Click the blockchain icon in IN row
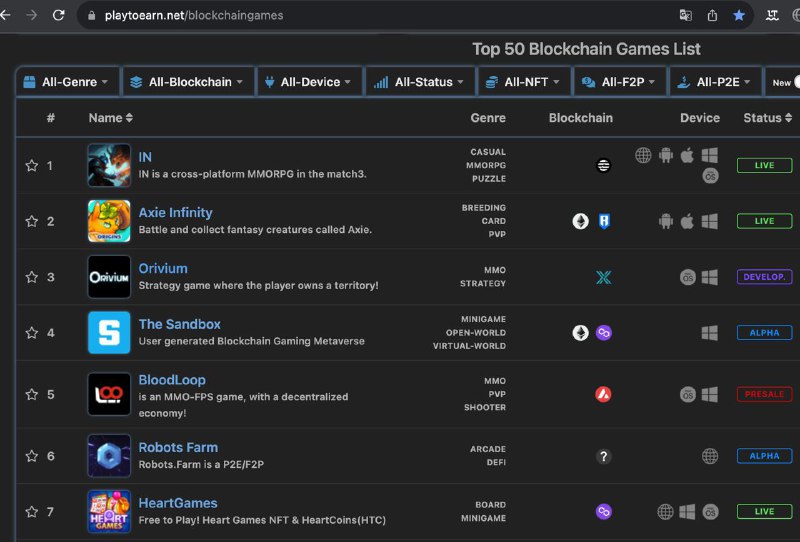 point(604,165)
